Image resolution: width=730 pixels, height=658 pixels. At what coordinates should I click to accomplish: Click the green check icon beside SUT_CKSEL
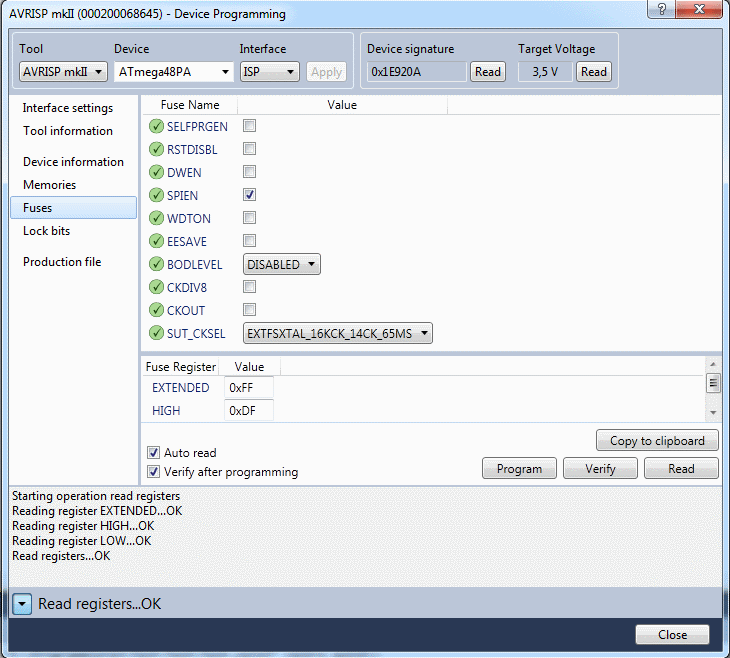[156, 333]
